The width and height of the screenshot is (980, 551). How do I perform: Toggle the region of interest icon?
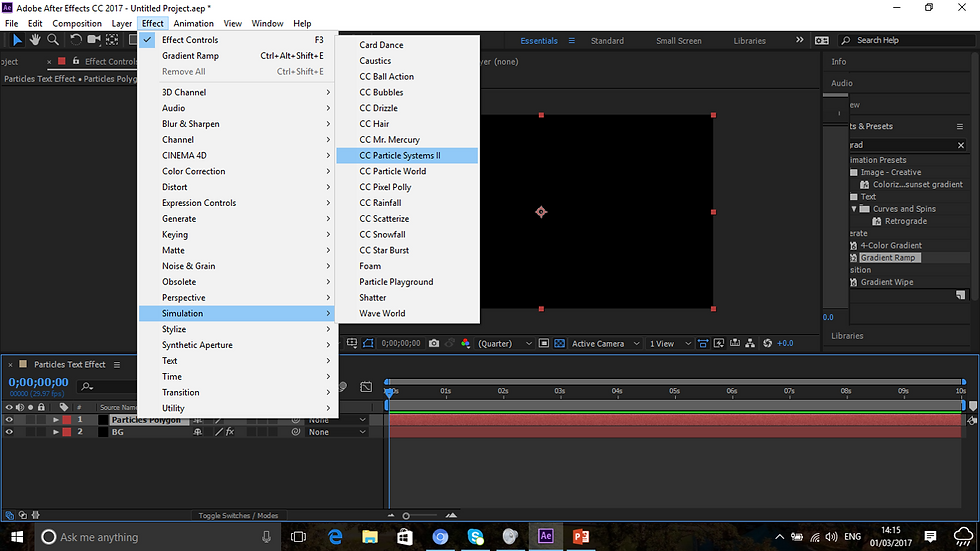544,344
